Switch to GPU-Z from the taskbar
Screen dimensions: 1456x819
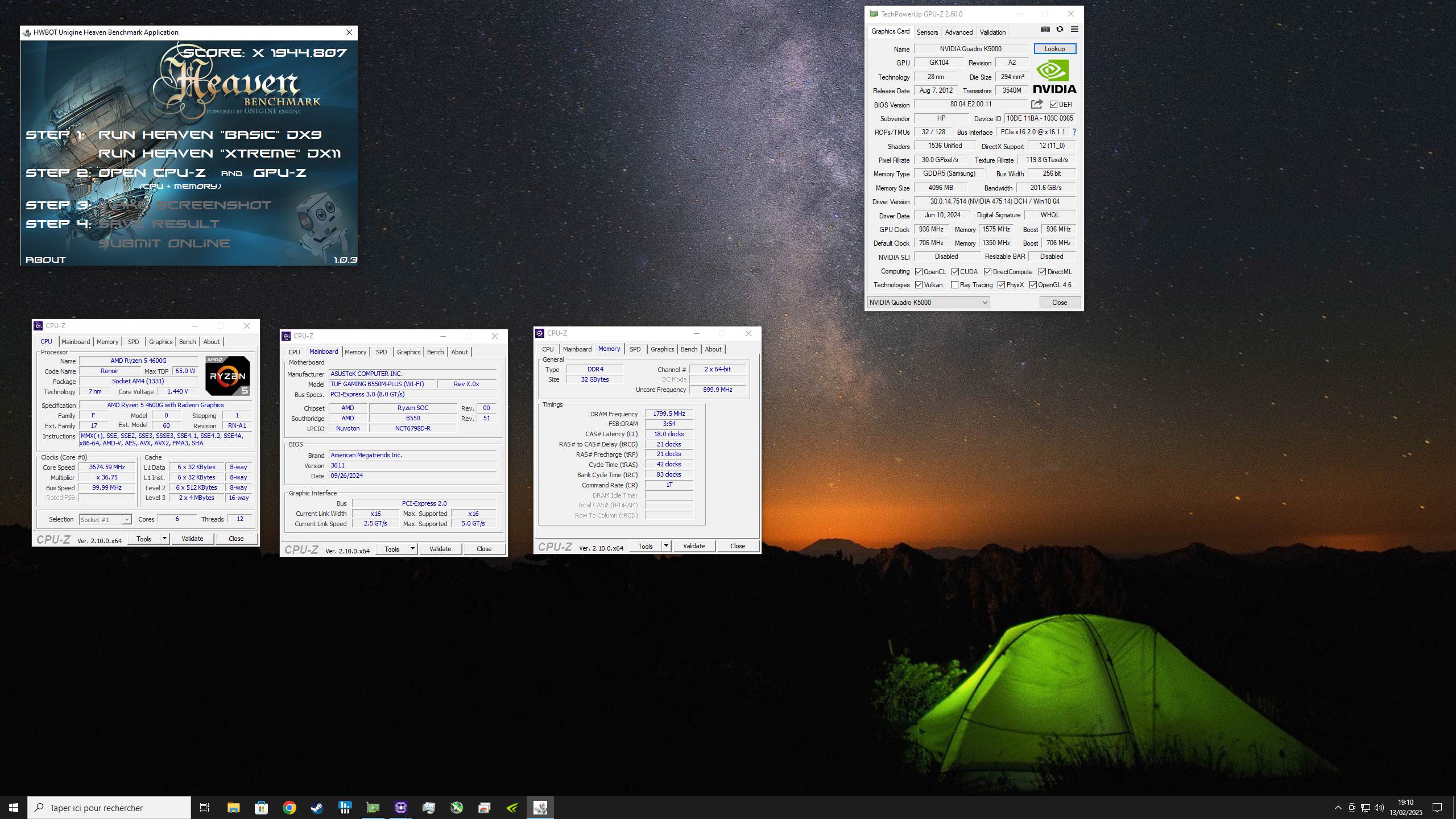(373, 808)
